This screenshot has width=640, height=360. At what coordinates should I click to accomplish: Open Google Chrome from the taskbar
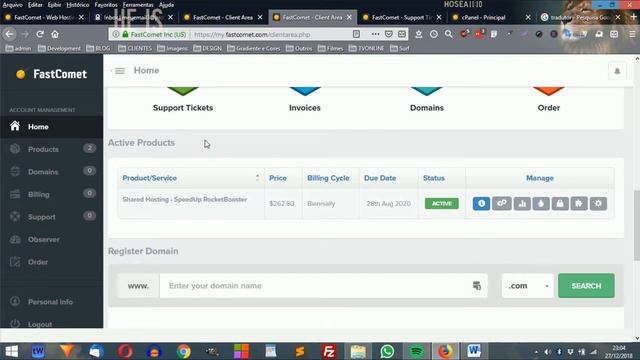[184, 351]
